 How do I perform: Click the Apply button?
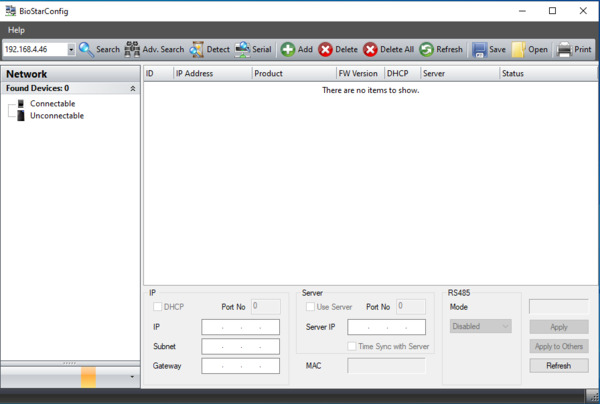pyautogui.click(x=559, y=327)
